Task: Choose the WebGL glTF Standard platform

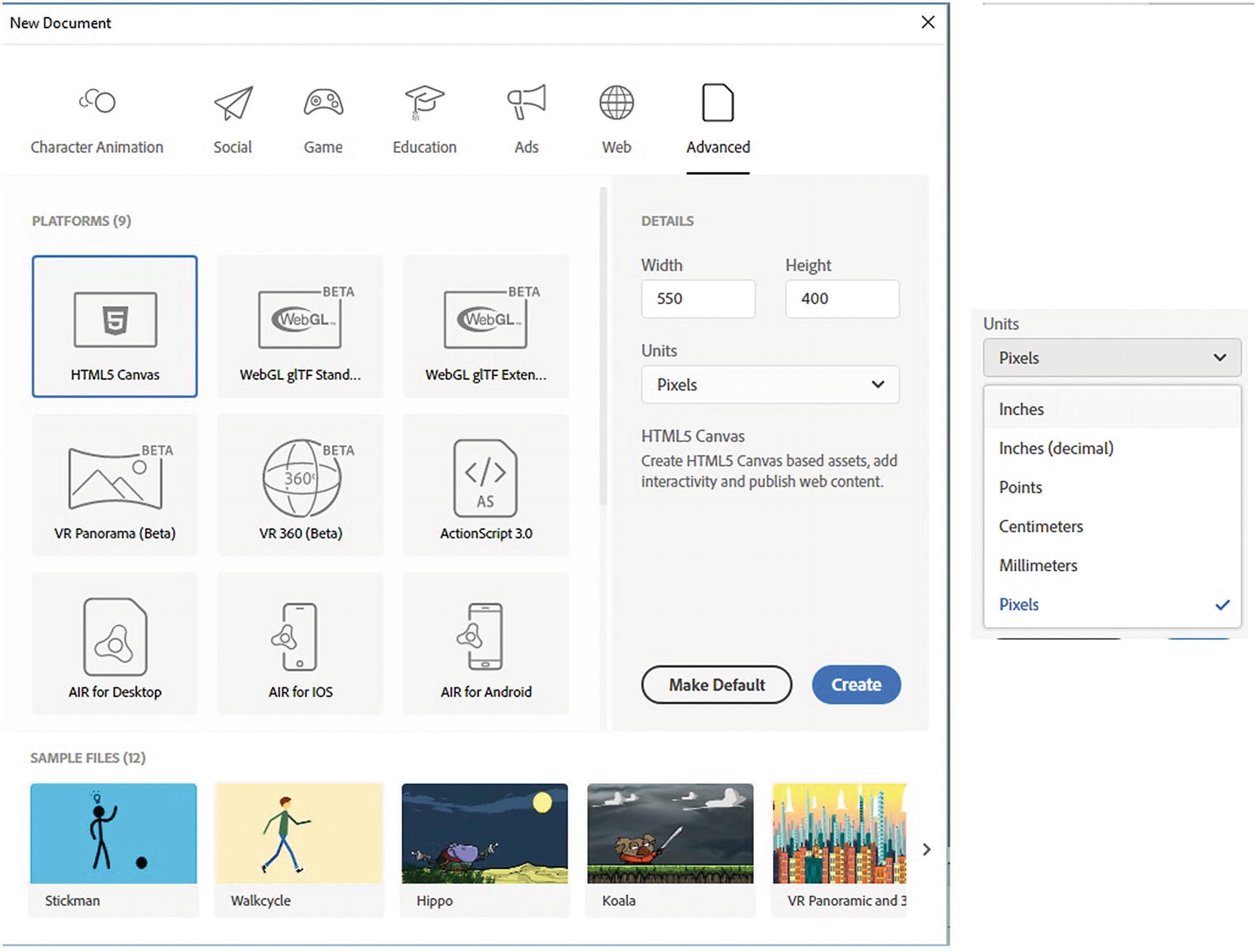Action: 300,325
